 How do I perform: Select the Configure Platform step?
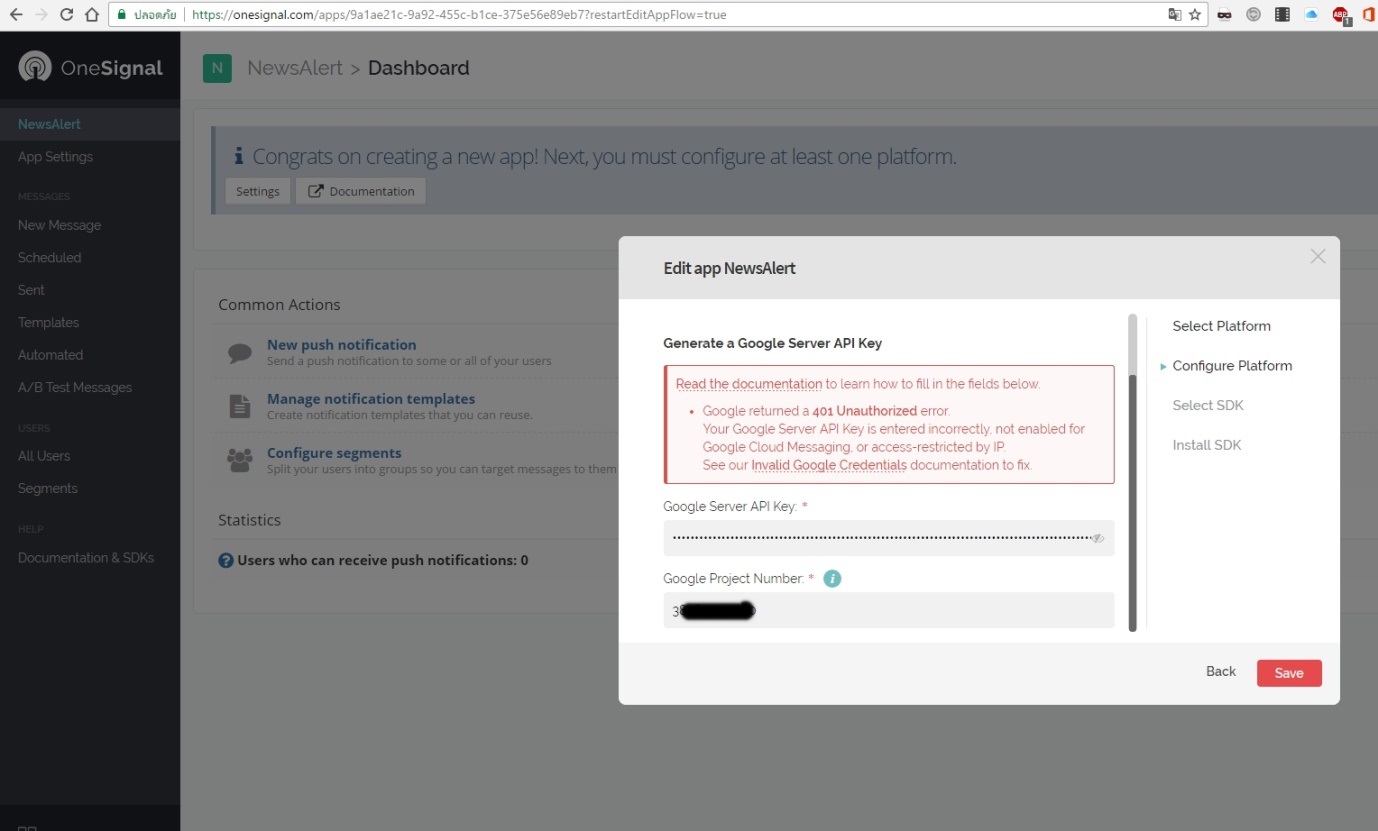pyautogui.click(x=1232, y=366)
